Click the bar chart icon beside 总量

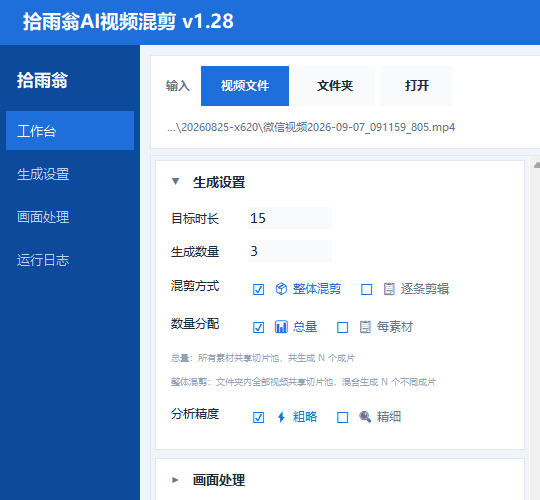click(x=281, y=326)
